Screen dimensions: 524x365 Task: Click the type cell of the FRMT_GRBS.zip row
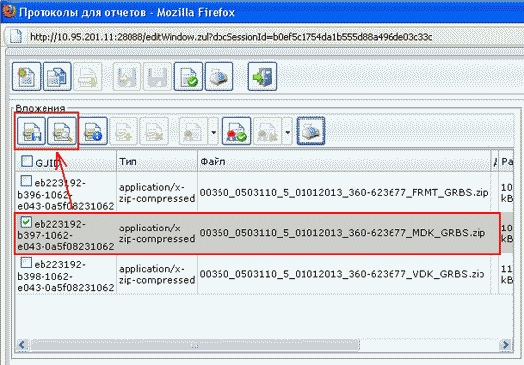[157, 193]
